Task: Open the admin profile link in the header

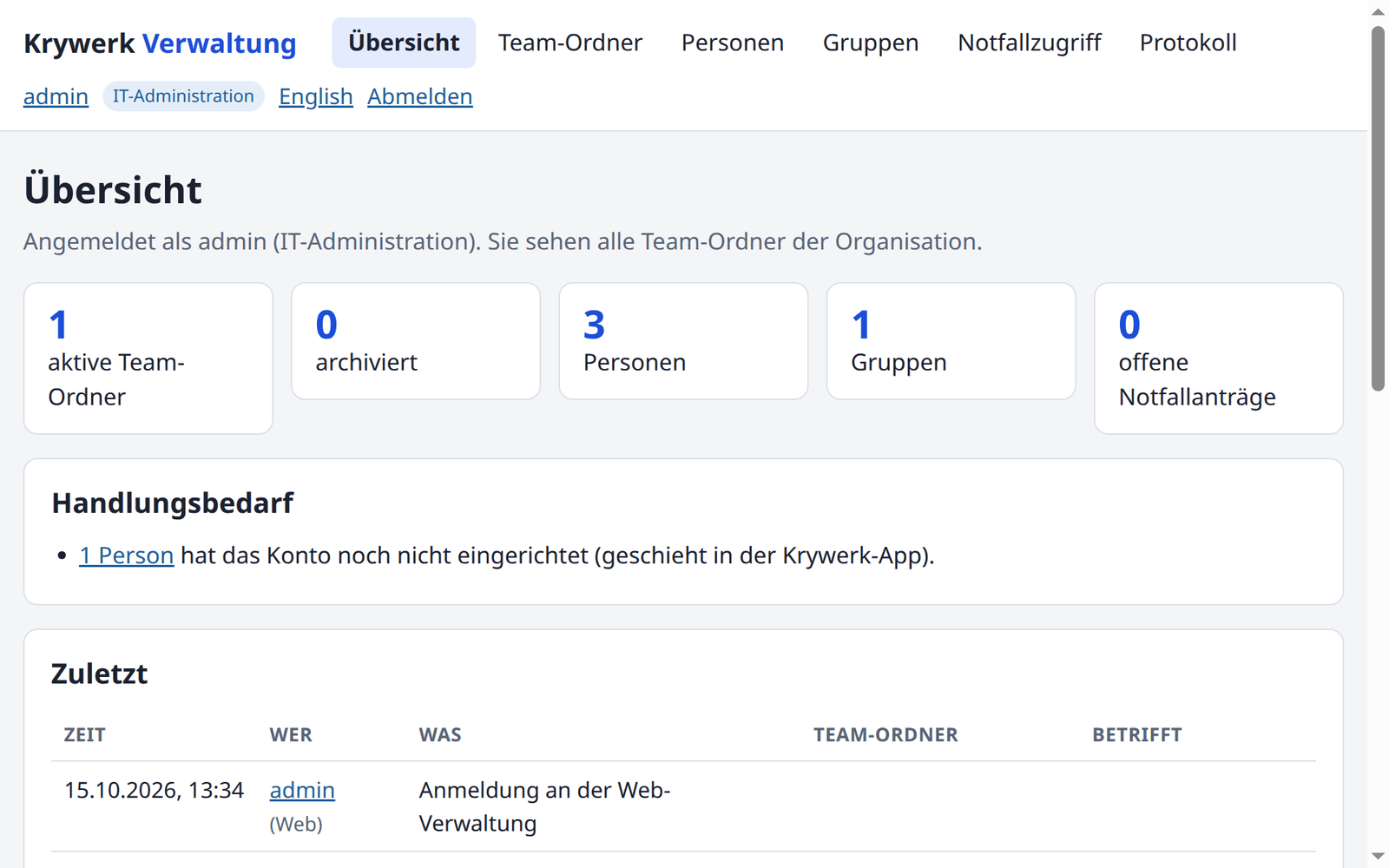Action: point(56,96)
